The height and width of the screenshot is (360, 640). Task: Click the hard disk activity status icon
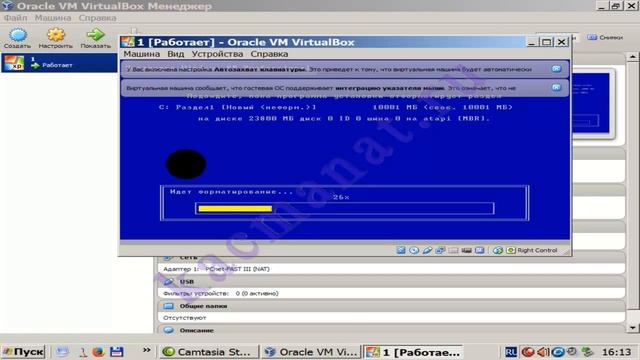point(401,250)
